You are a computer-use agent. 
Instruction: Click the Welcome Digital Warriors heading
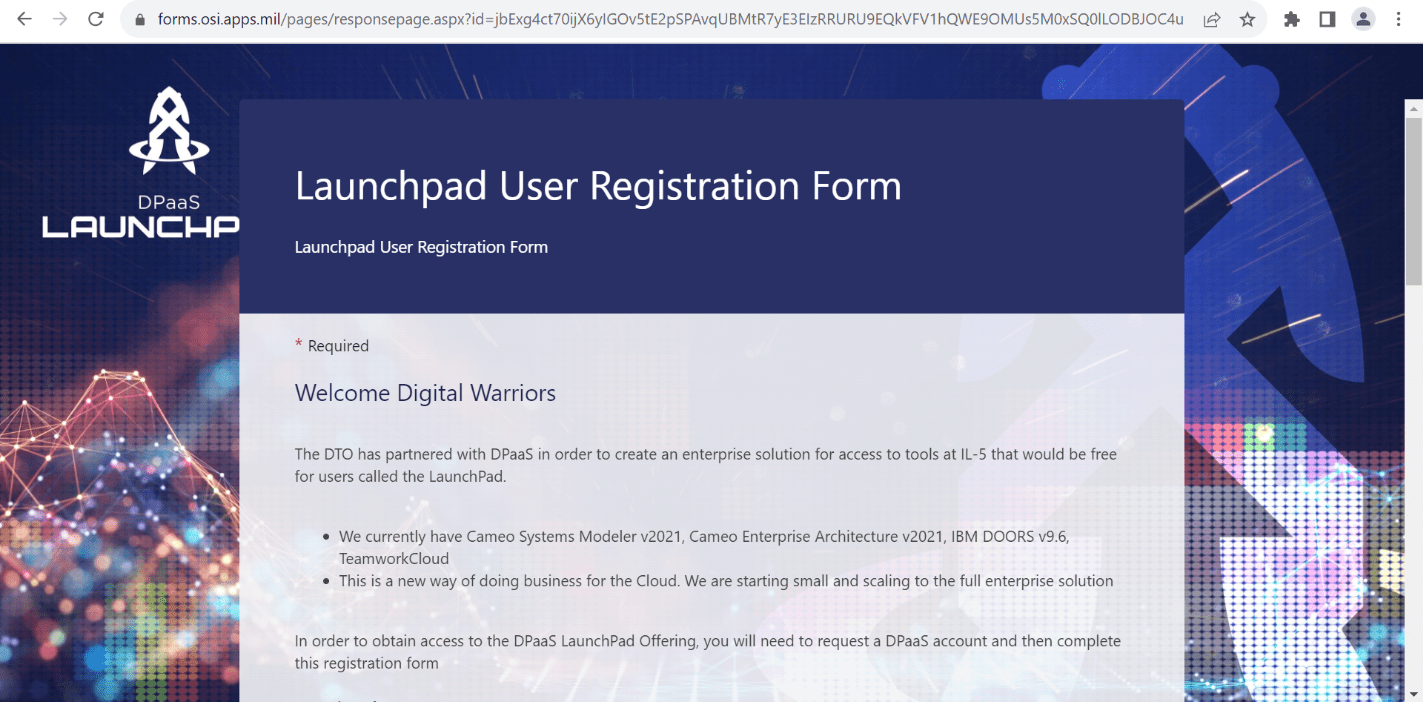425,393
